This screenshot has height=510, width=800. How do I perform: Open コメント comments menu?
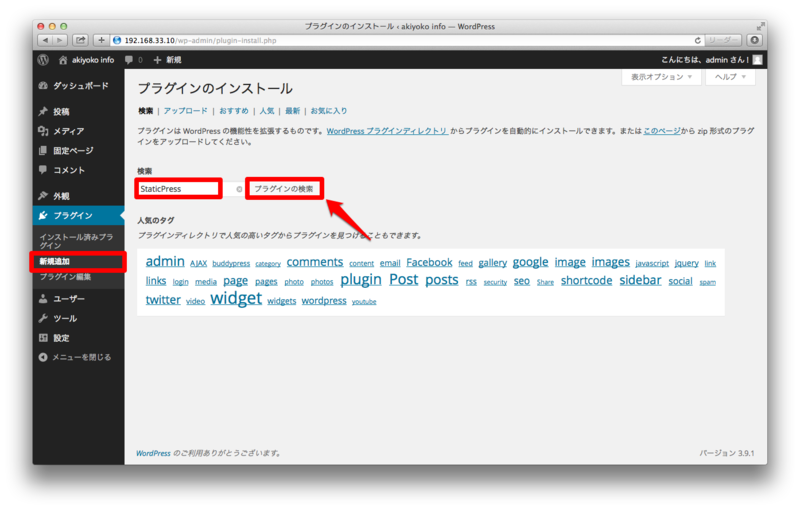click(79, 170)
